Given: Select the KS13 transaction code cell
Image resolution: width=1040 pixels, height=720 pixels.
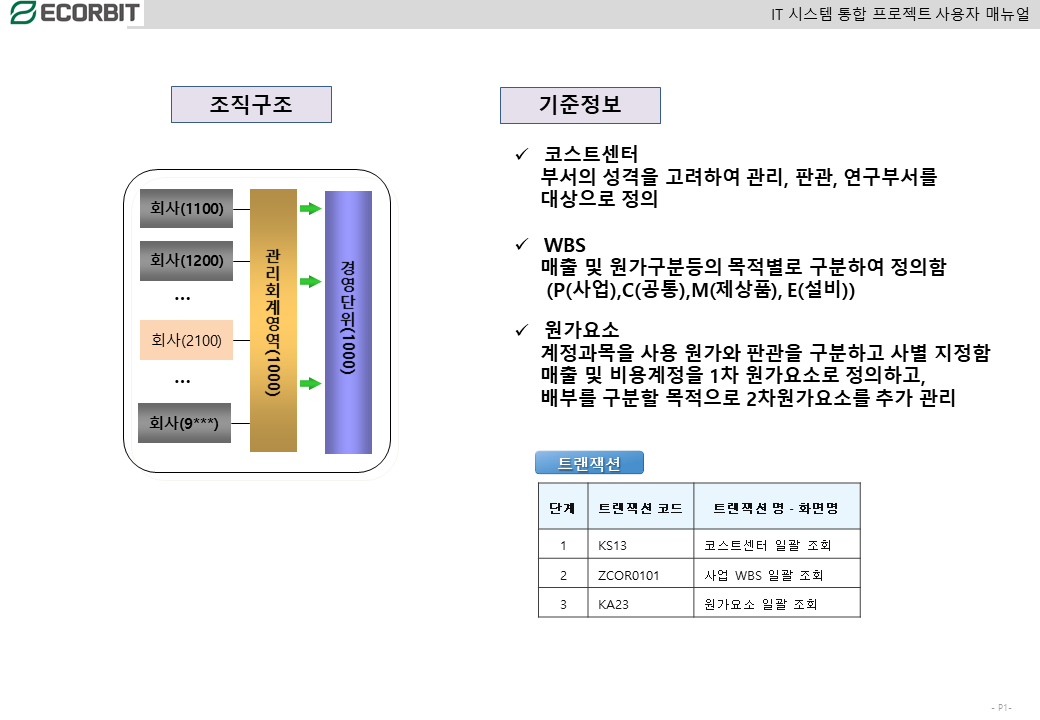Looking at the screenshot, I should 641,545.
